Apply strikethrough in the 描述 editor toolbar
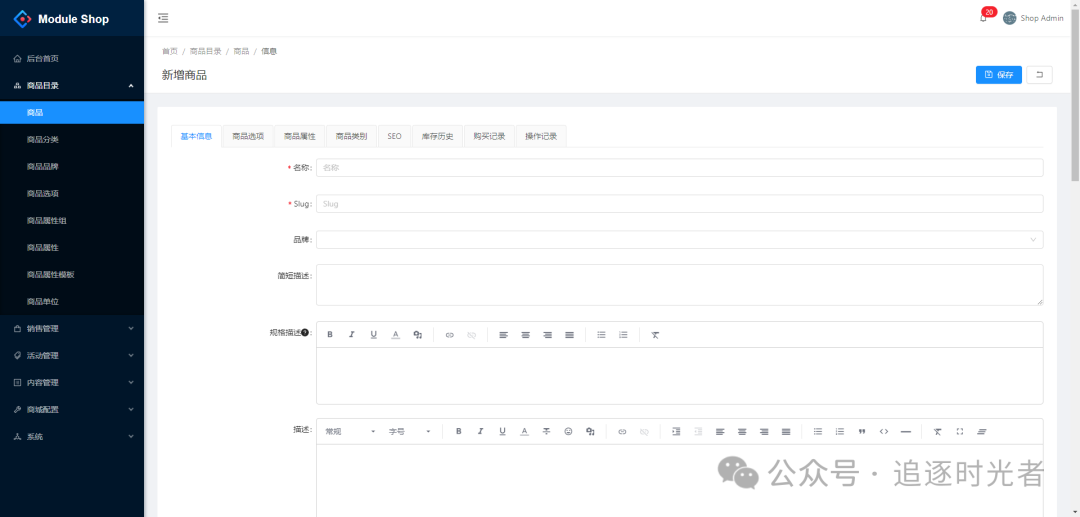1080x517 pixels. (x=546, y=431)
